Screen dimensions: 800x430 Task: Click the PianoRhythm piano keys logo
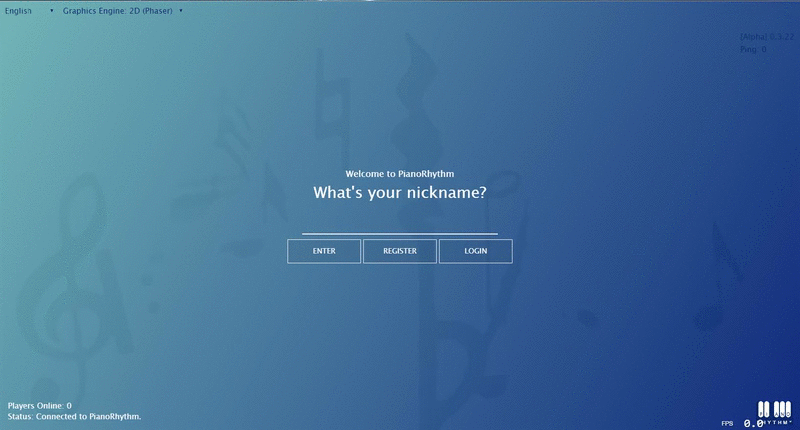coord(774,412)
